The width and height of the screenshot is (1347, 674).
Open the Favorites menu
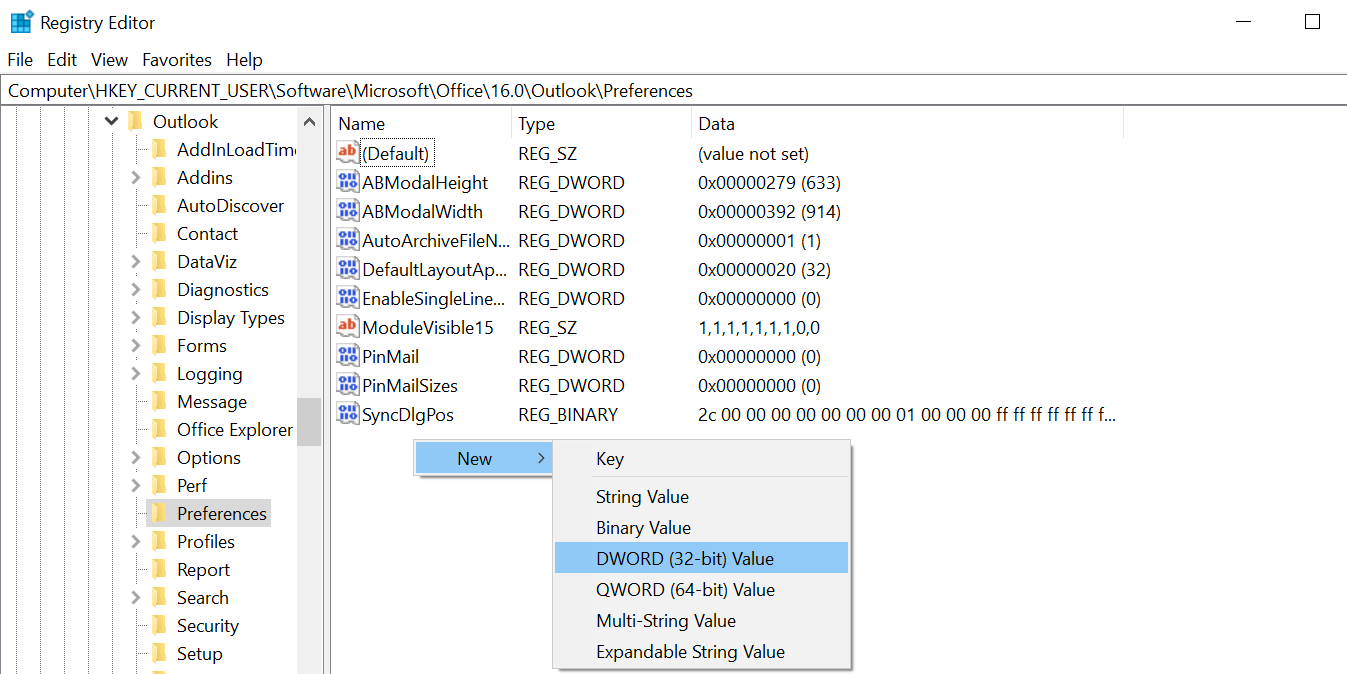(177, 60)
